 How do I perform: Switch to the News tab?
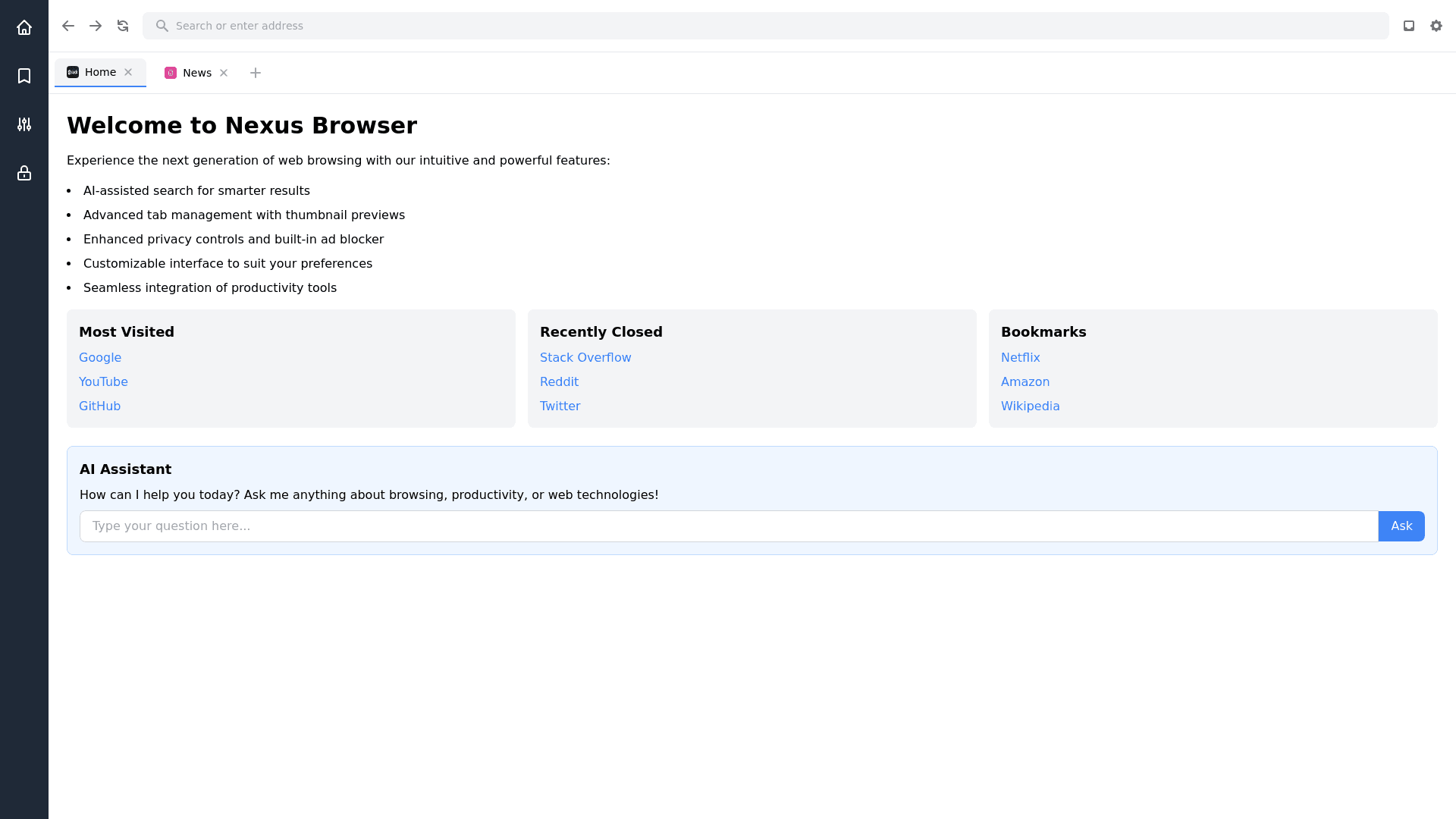pos(196,73)
